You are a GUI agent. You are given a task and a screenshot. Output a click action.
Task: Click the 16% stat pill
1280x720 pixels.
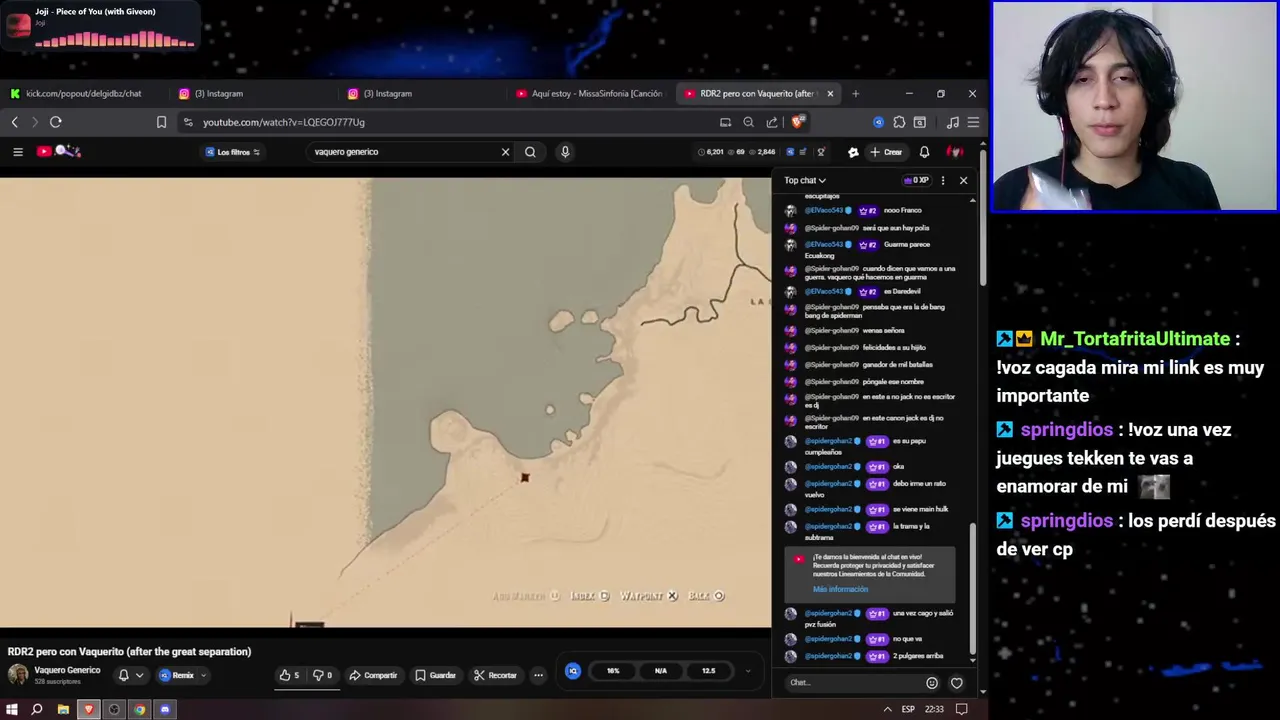pos(613,671)
